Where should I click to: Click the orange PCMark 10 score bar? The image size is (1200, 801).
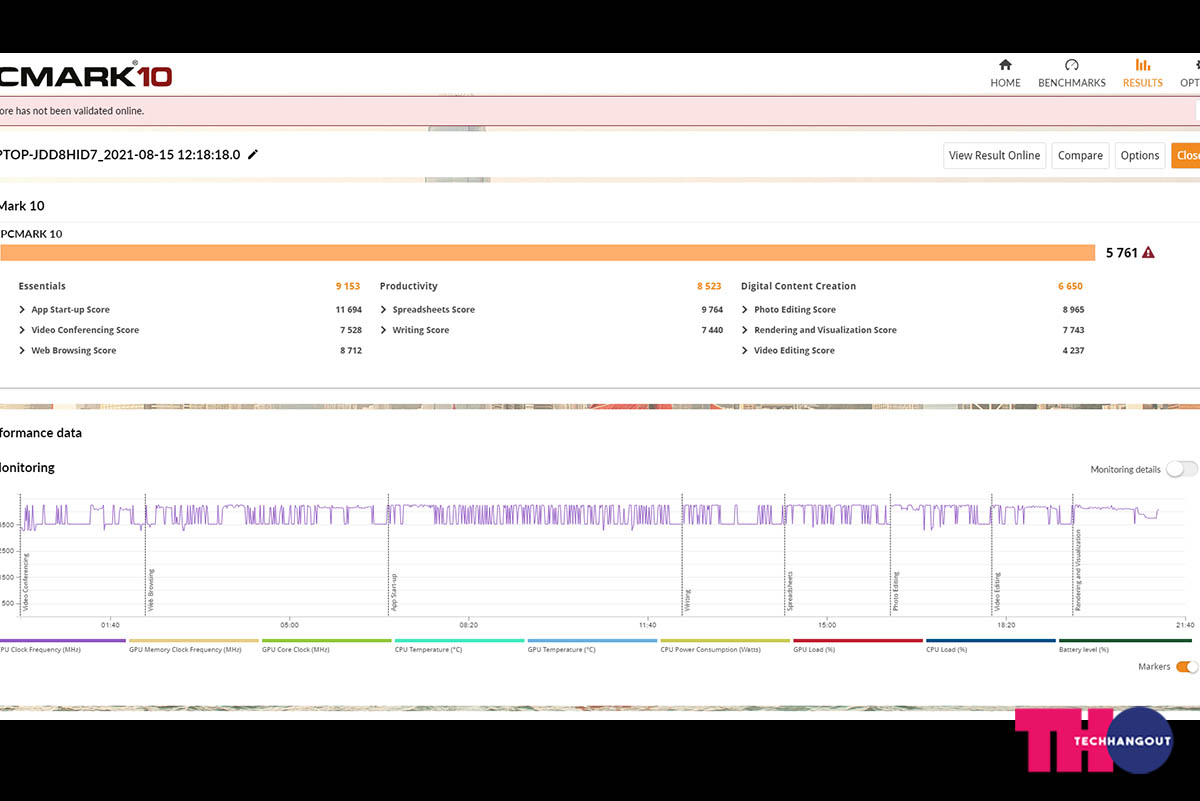tap(547, 253)
